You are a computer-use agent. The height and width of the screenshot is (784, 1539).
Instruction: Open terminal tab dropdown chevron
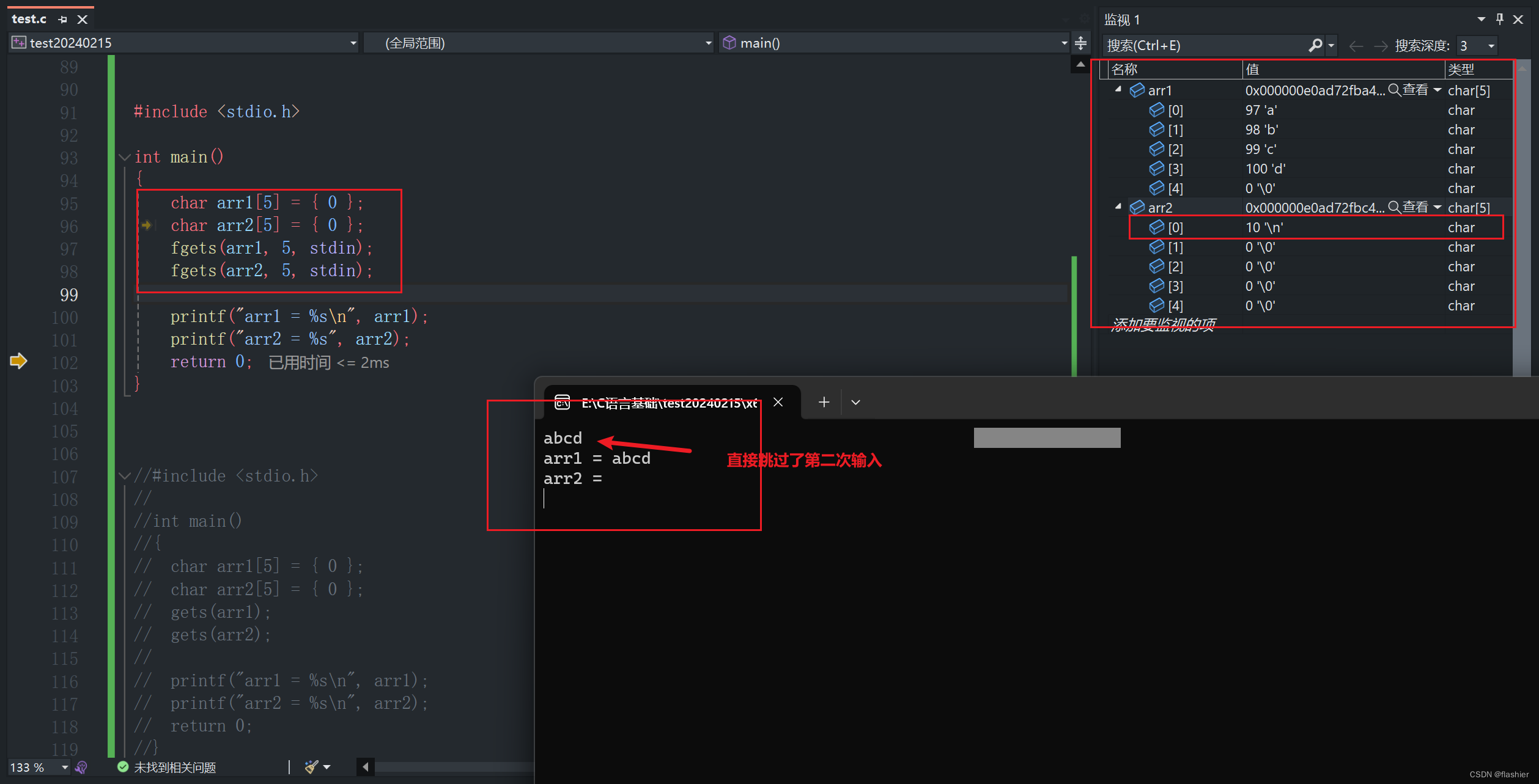(x=855, y=402)
